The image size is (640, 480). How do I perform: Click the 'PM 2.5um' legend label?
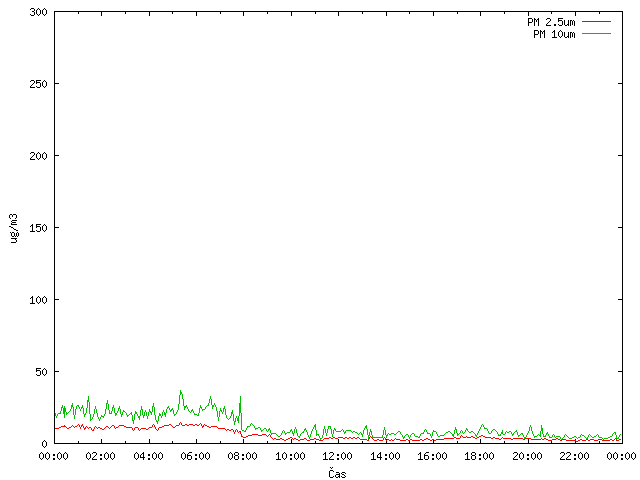pos(551,22)
